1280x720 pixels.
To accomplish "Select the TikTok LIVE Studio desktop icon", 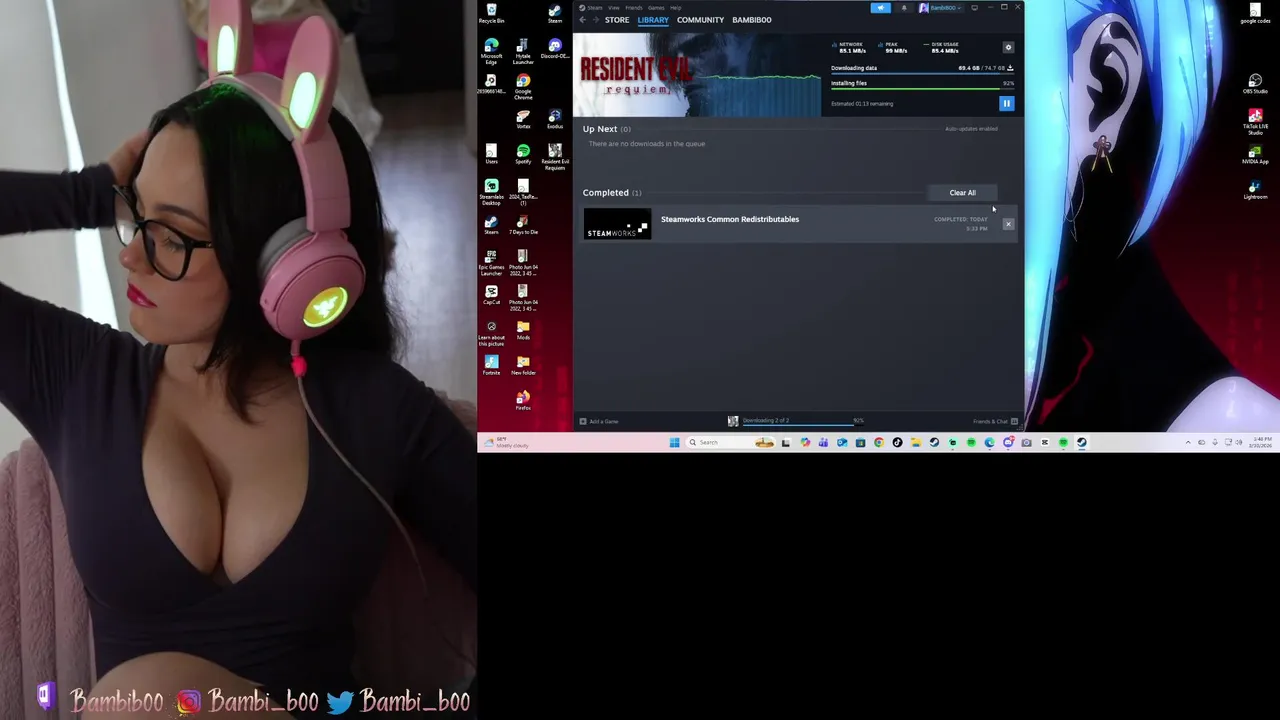I will coord(1255,122).
